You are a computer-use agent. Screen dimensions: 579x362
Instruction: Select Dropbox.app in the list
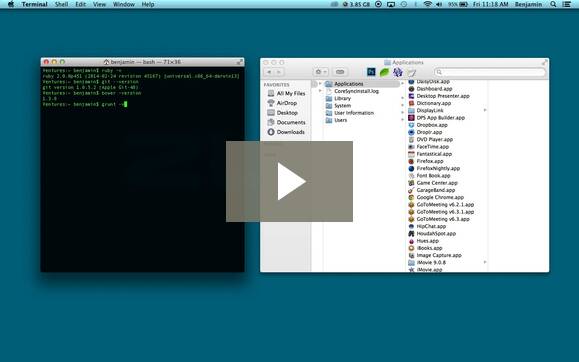coord(428,125)
